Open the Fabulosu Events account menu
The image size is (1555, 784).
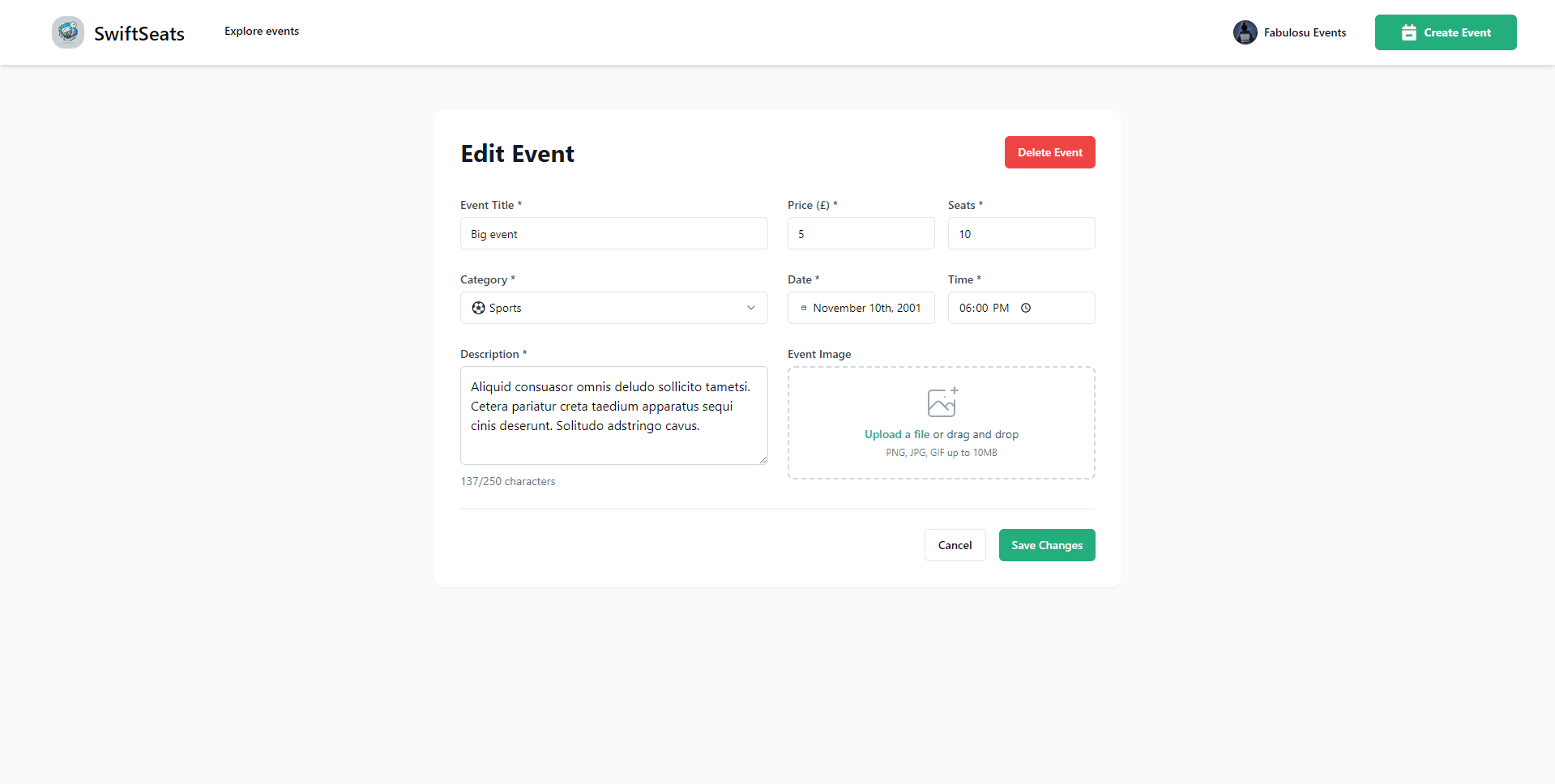1290,32
